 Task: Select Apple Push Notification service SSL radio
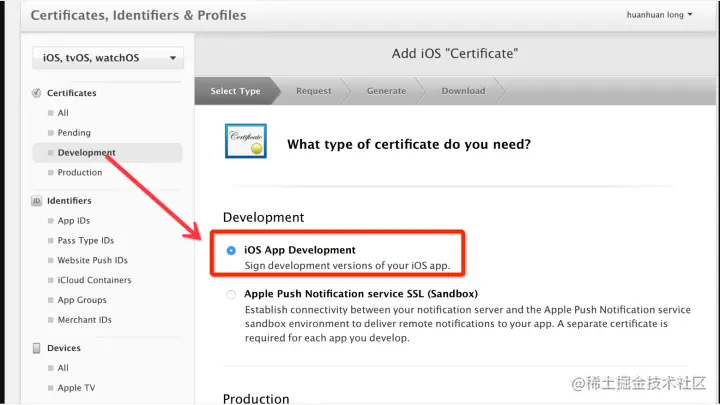coord(231,294)
